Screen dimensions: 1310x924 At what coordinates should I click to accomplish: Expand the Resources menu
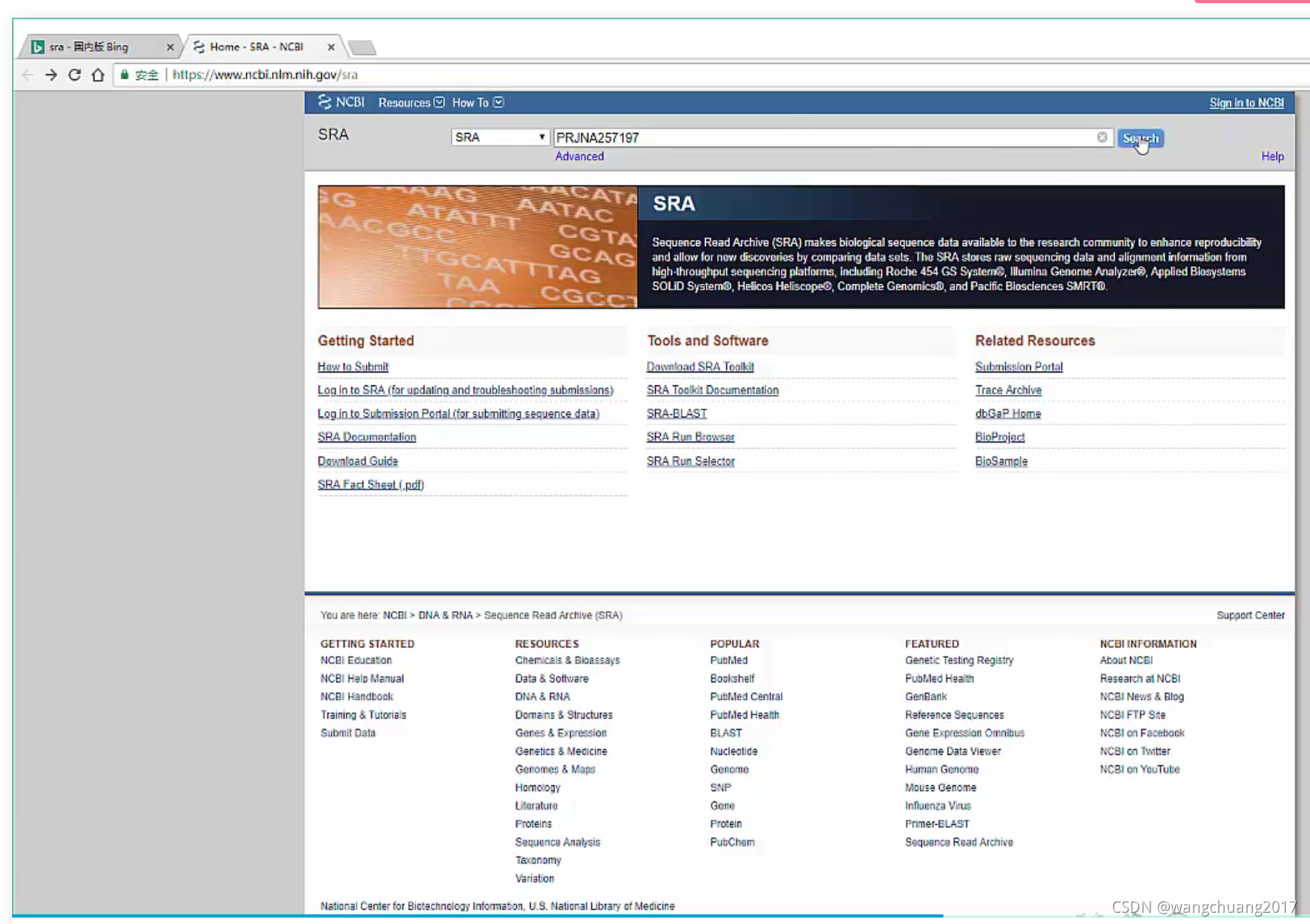[x=411, y=102]
